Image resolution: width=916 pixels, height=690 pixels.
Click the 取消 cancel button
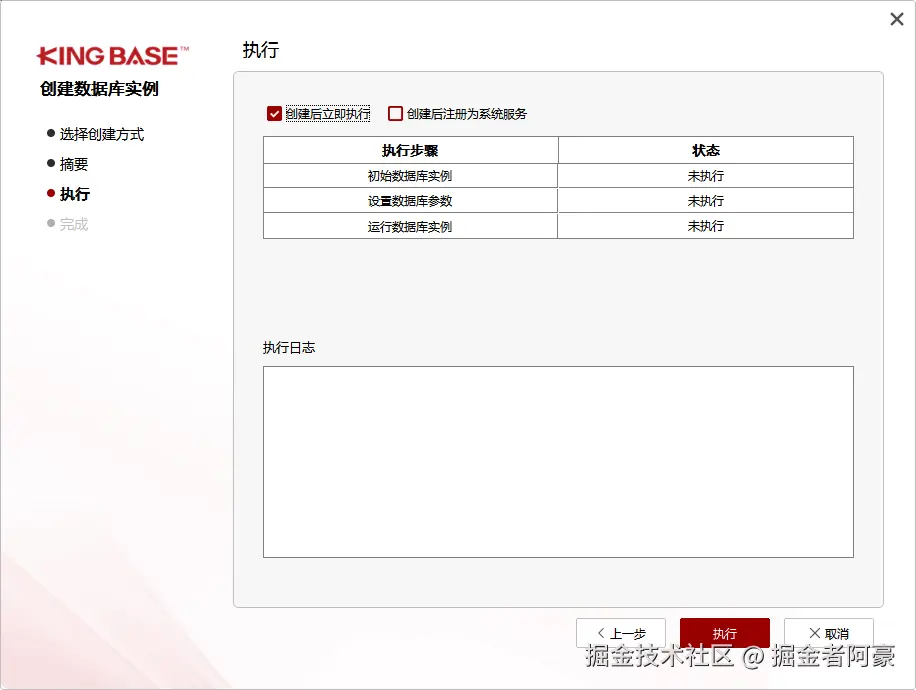pyautogui.click(x=828, y=633)
